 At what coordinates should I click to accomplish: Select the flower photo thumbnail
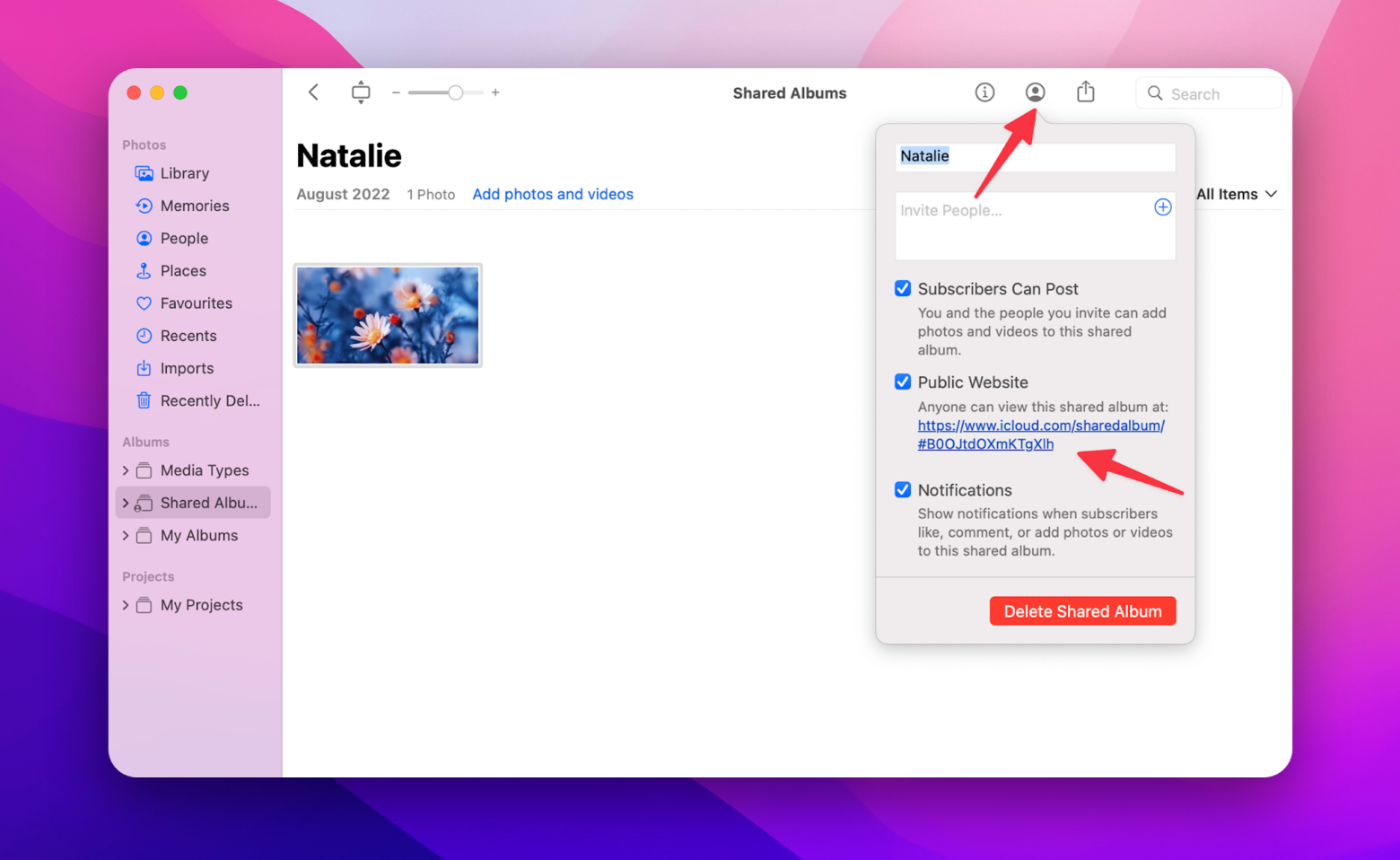click(x=387, y=314)
